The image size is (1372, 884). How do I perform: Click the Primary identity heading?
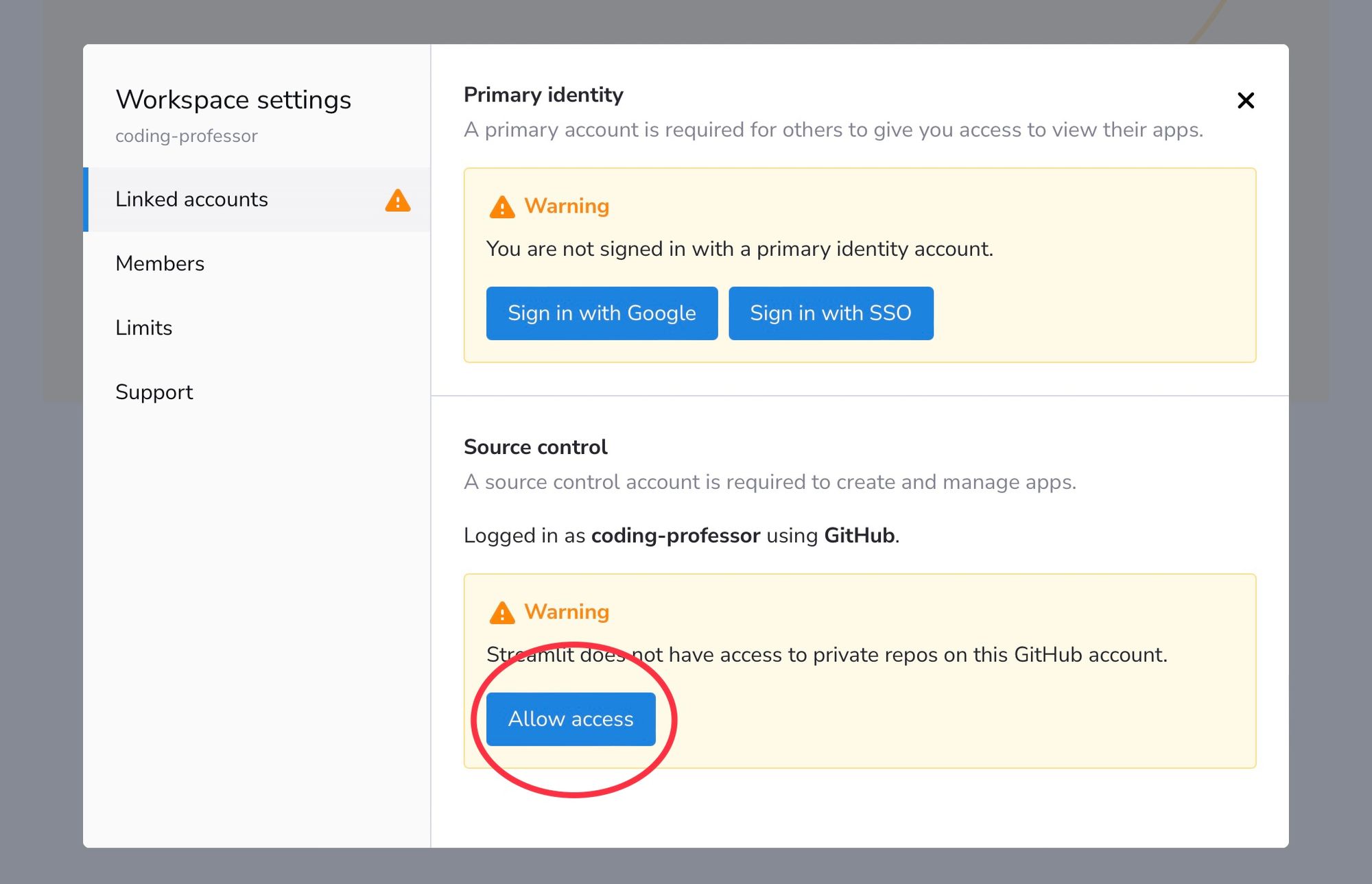click(x=543, y=95)
